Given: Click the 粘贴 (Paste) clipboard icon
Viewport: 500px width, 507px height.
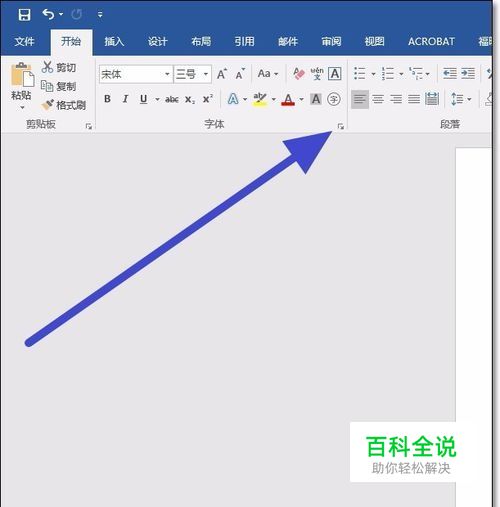Looking at the screenshot, I should (x=22, y=74).
